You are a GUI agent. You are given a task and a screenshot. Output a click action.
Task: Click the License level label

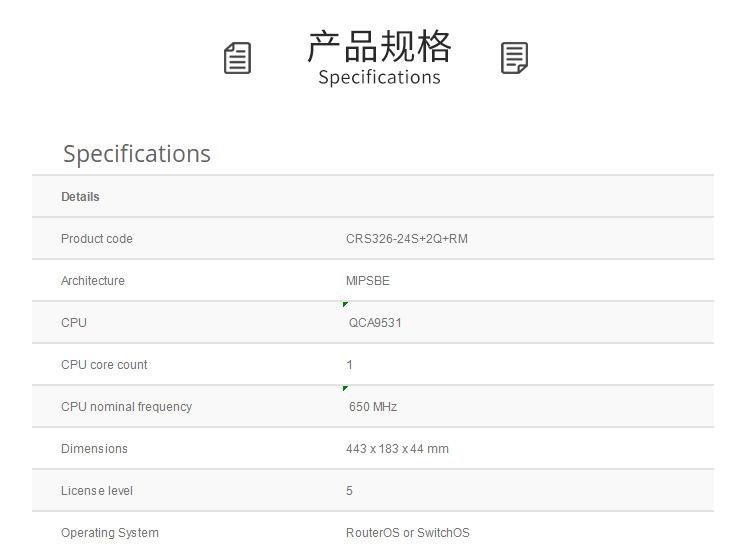point(97,491)
